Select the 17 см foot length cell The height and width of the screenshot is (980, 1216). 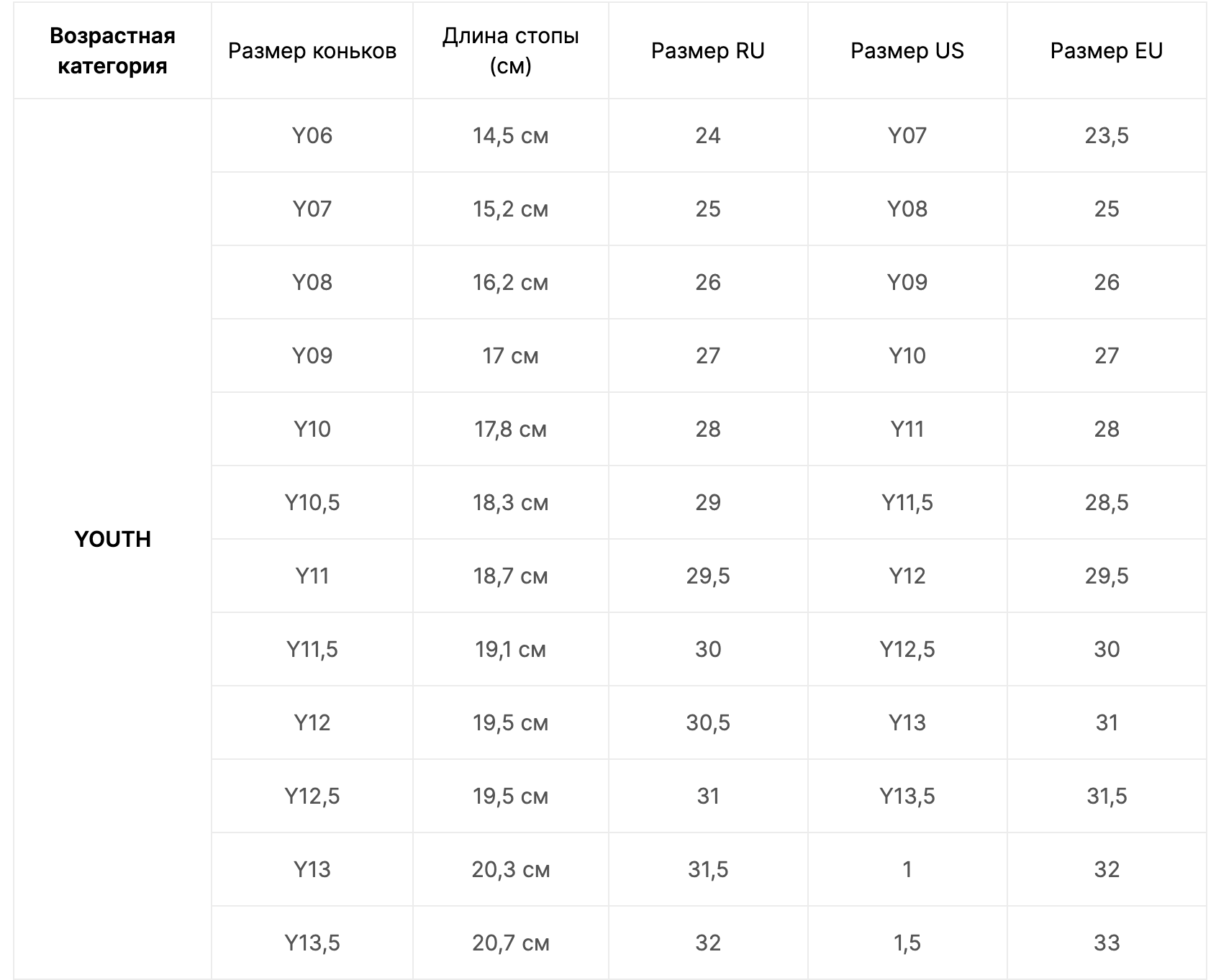coord(510,356)
